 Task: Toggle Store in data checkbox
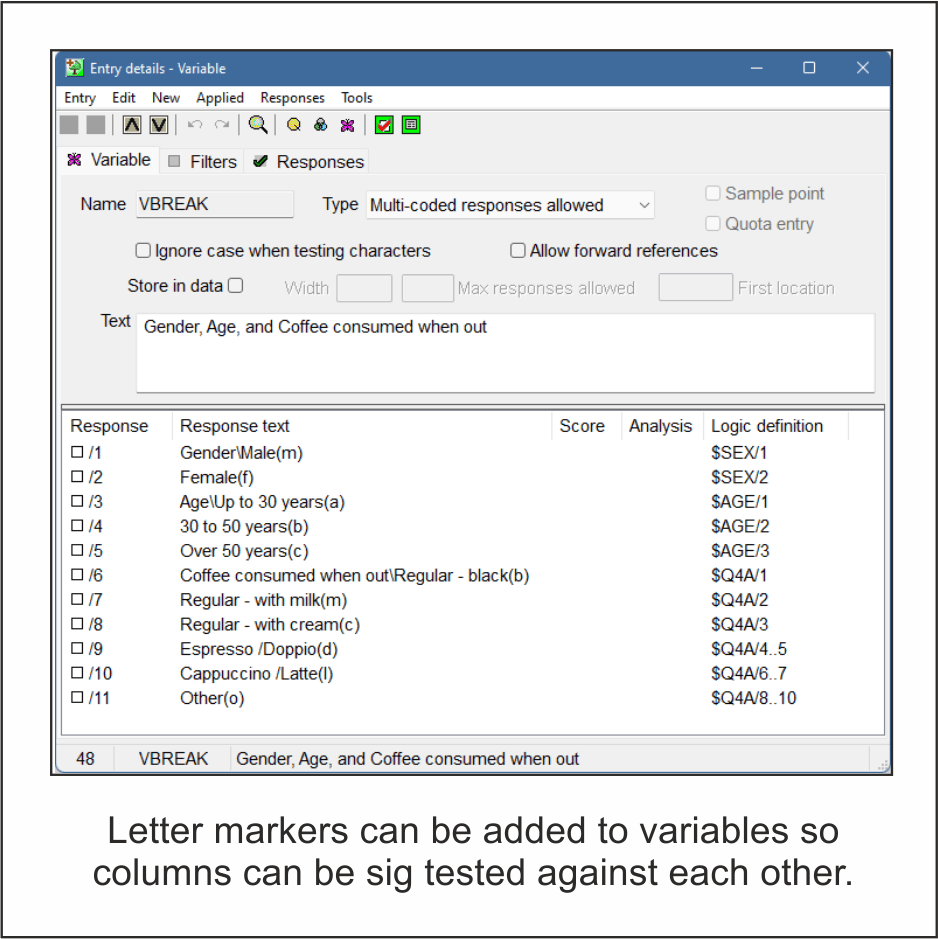click(x=236, y=286)
